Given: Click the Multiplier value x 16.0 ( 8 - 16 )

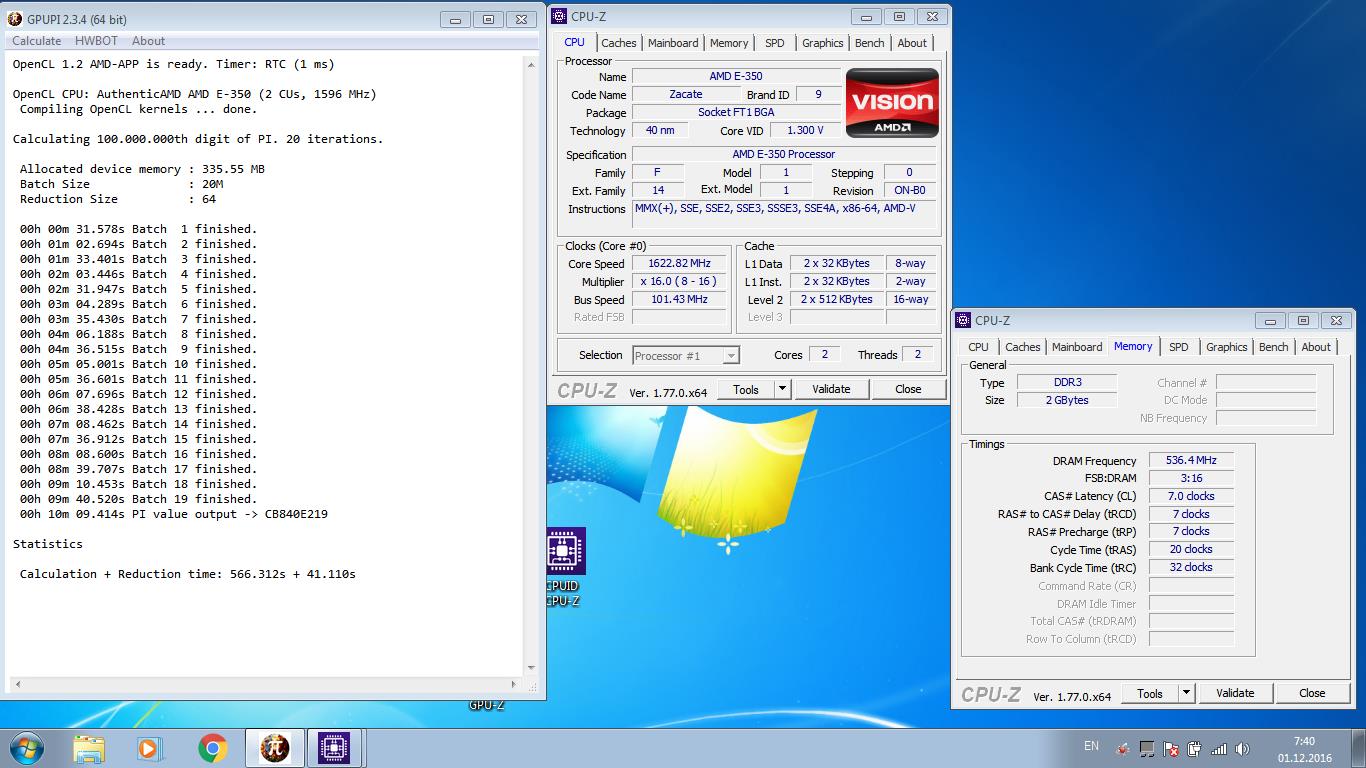Looking at the screenshot, I should pyautogui.click(x=679, y=282).
